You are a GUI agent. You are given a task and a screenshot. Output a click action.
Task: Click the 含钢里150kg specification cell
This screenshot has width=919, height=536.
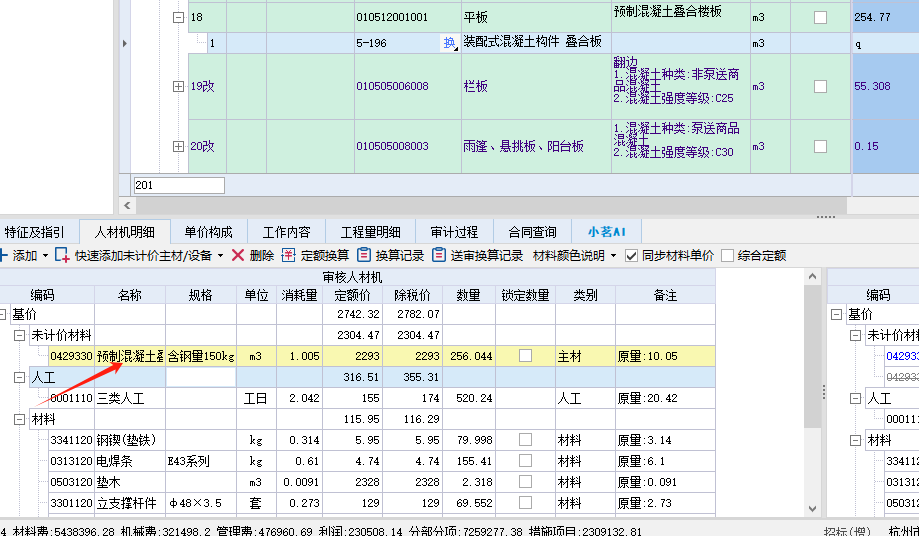201,356
